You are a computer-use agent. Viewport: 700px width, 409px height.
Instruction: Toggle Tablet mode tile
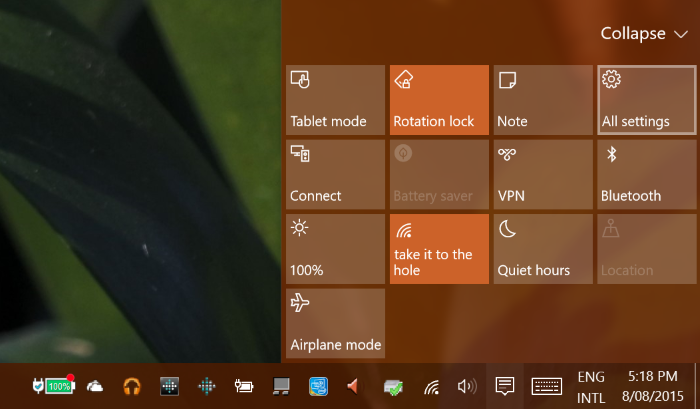[x=335, y=100]
